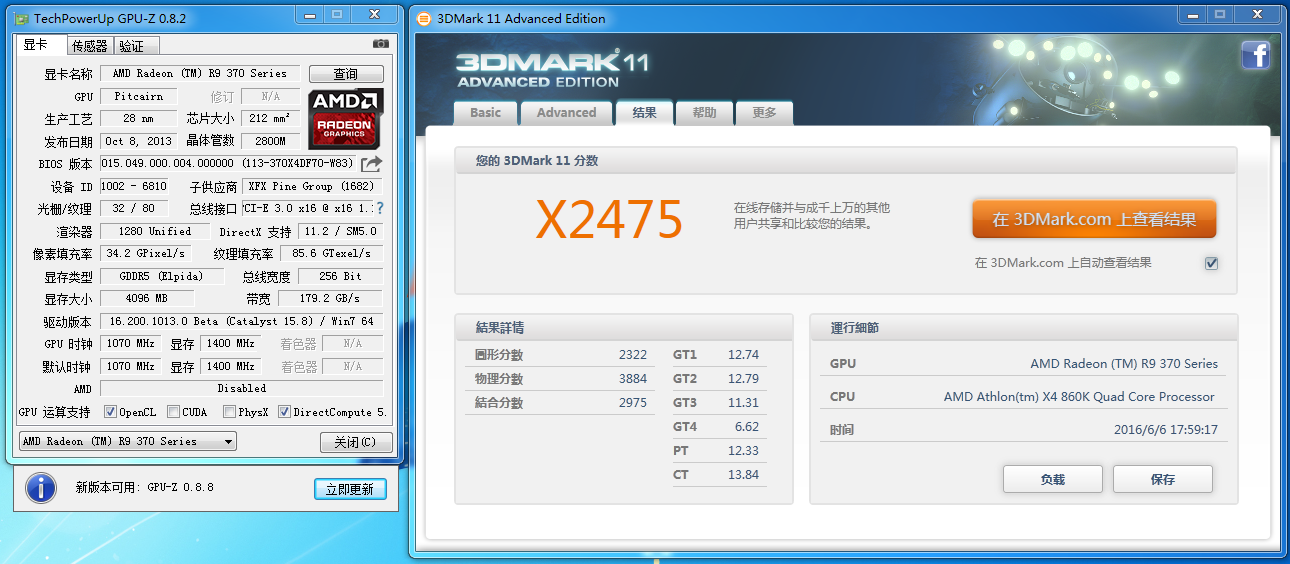Click the graphics score value 2322

[633, 355]
